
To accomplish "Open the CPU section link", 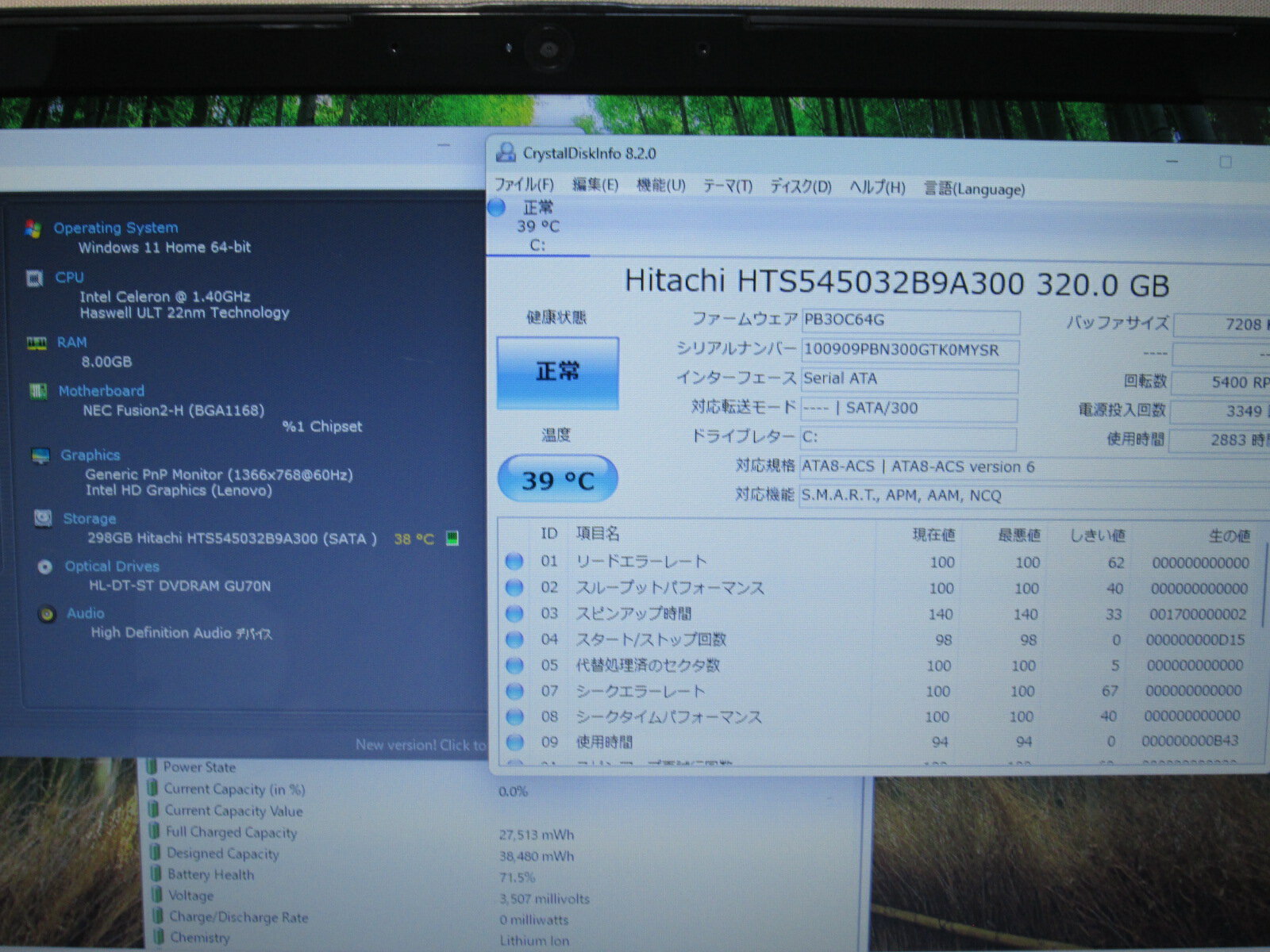I will [x=70, y=277].
